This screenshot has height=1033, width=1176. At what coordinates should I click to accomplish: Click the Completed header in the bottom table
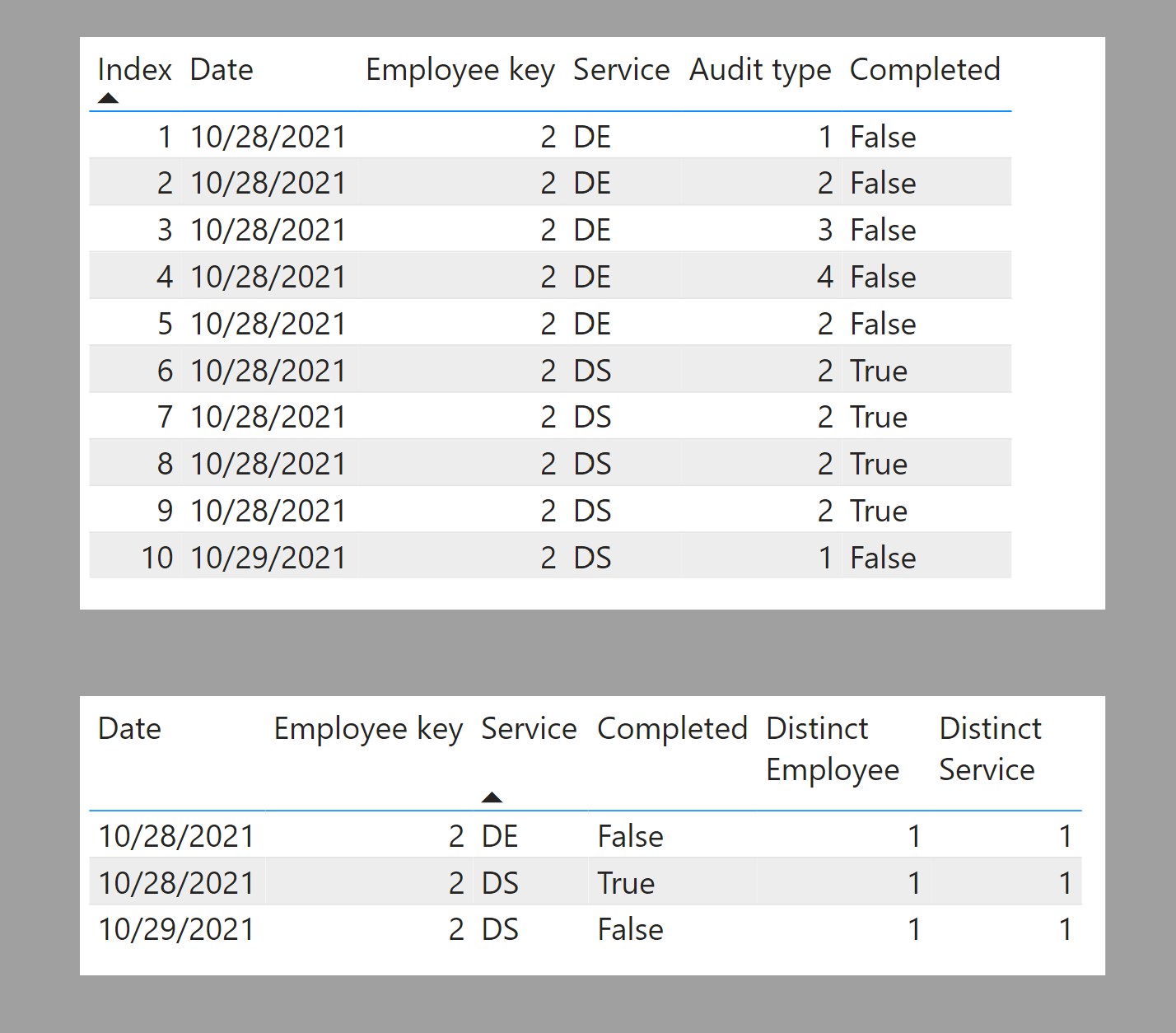672,729
